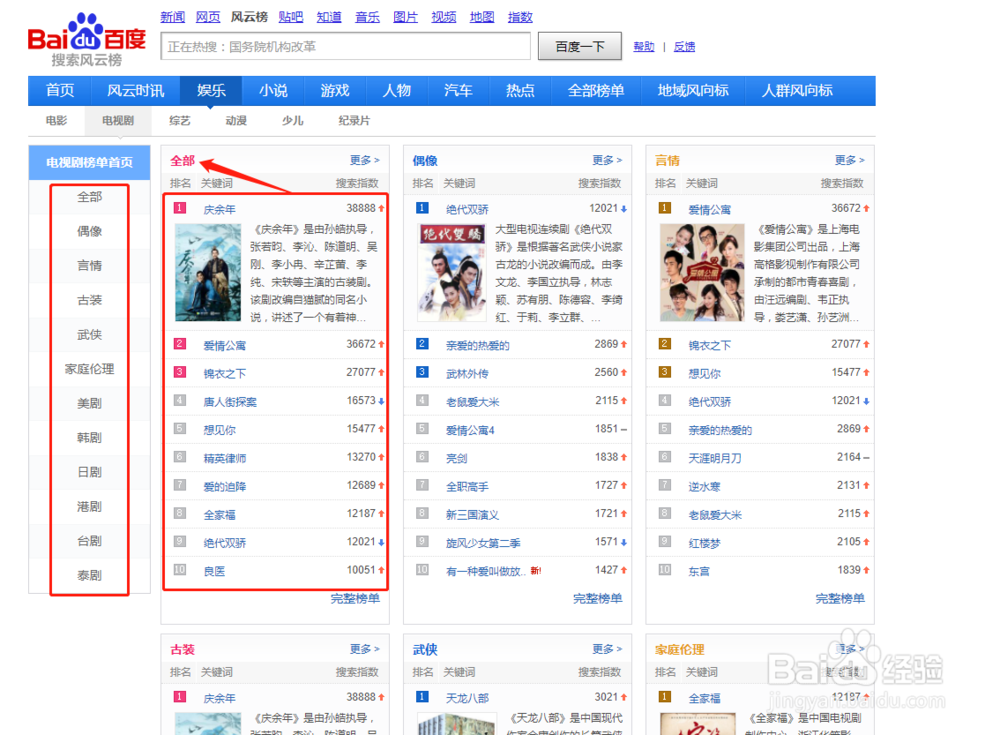Select the 地域风向标 navigation tab
Image resolution: width=1000 pixels, height=735 pixels.
[x=693, y=91]
